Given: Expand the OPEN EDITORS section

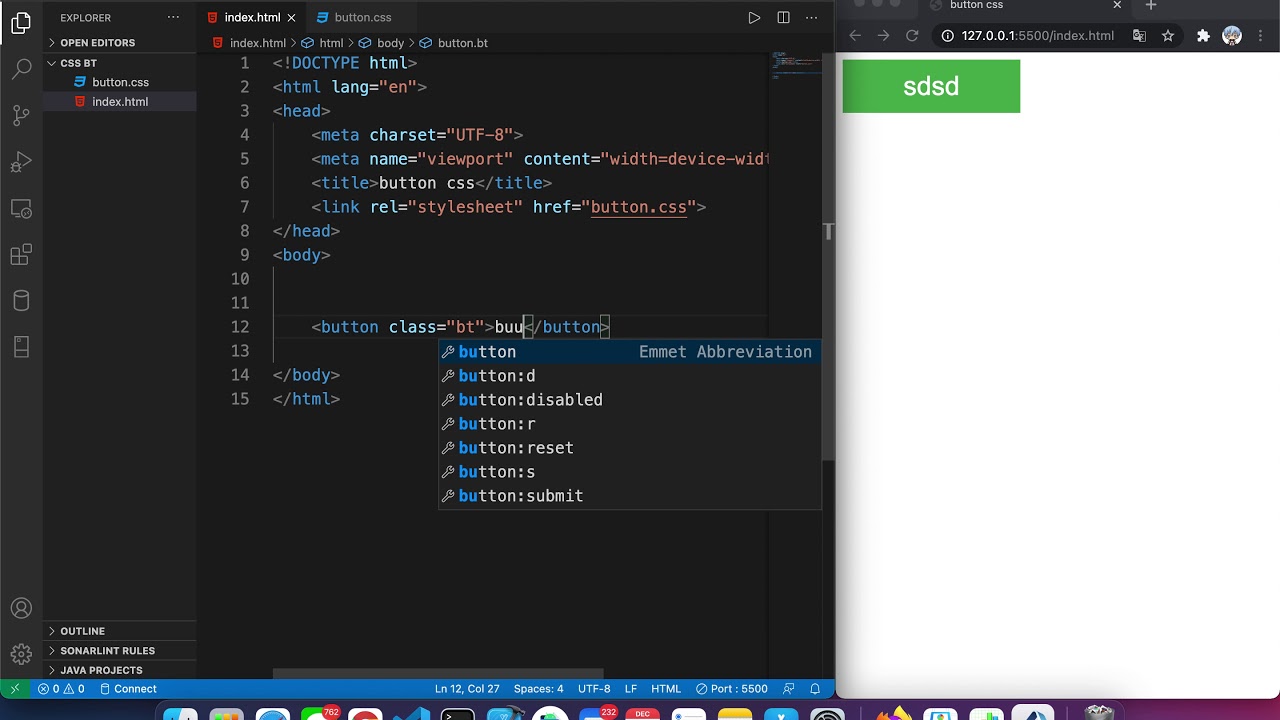Looking at the screenshot, I should click(120, 43).
